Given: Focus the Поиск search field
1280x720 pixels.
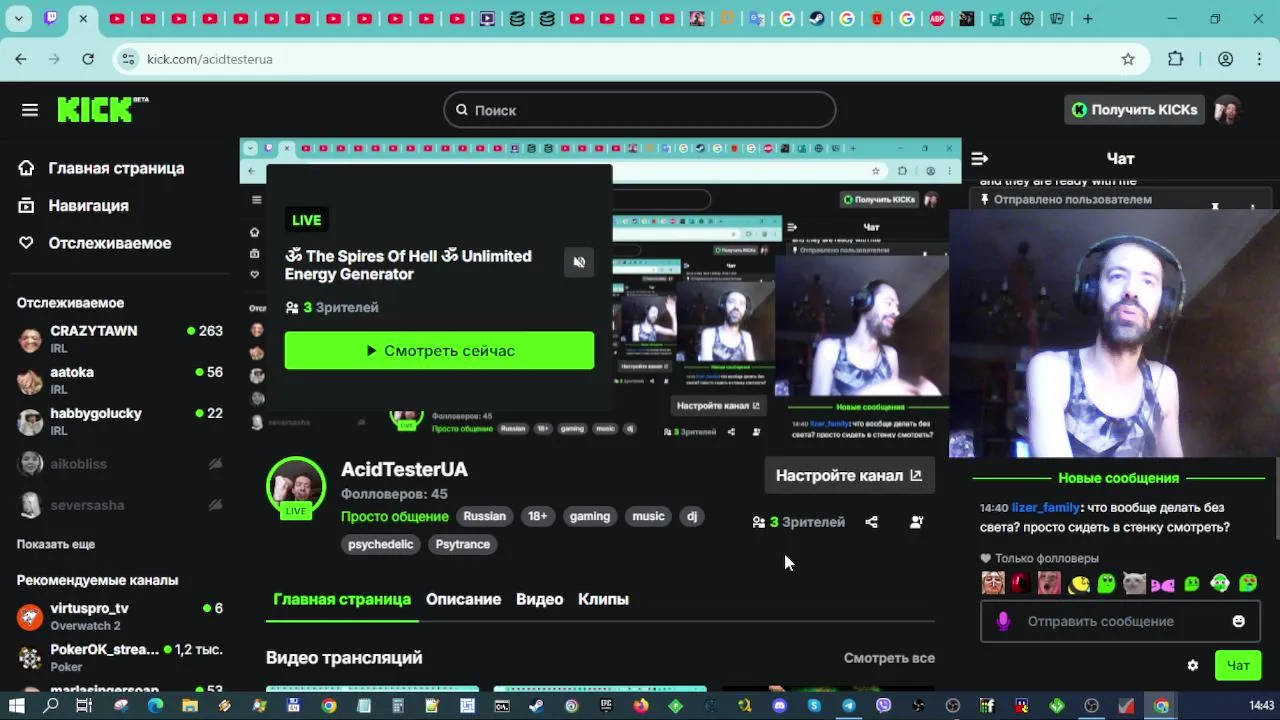Looking at the screenshot, I should click(639, 110).
